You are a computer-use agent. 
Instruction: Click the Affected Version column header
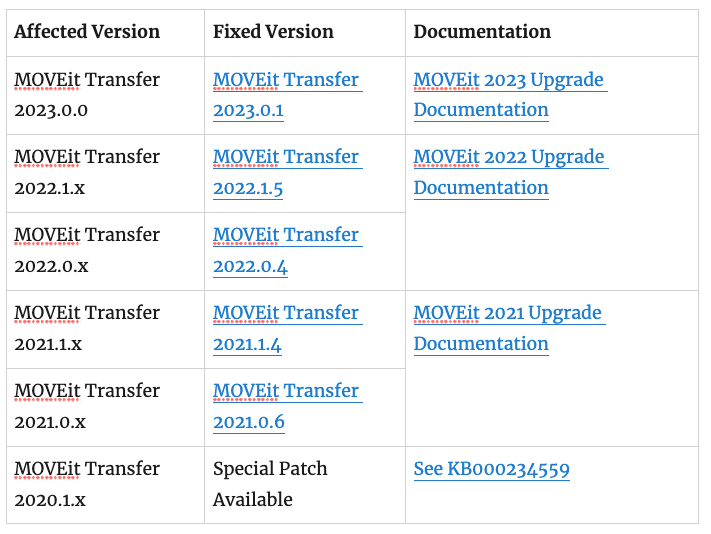tap(87, 32)
